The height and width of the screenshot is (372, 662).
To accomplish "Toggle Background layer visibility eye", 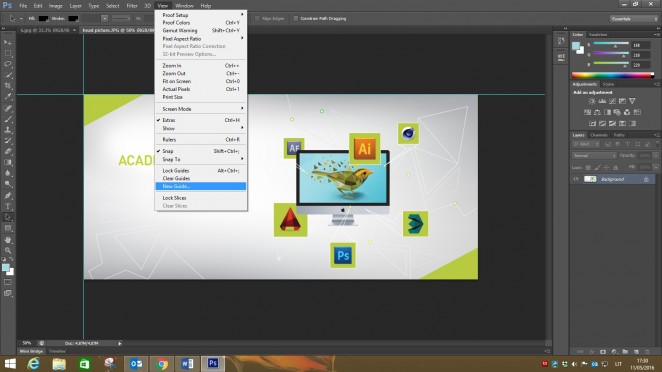I will (575, 179).
